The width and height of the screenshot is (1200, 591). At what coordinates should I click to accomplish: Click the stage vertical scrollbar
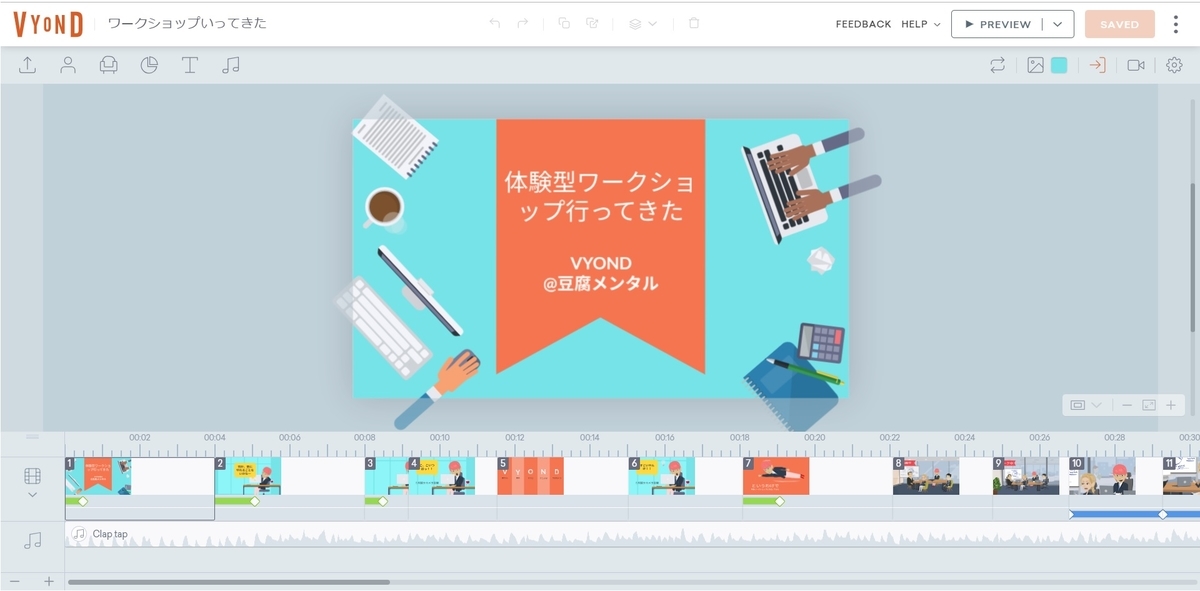coord(1195,258)
